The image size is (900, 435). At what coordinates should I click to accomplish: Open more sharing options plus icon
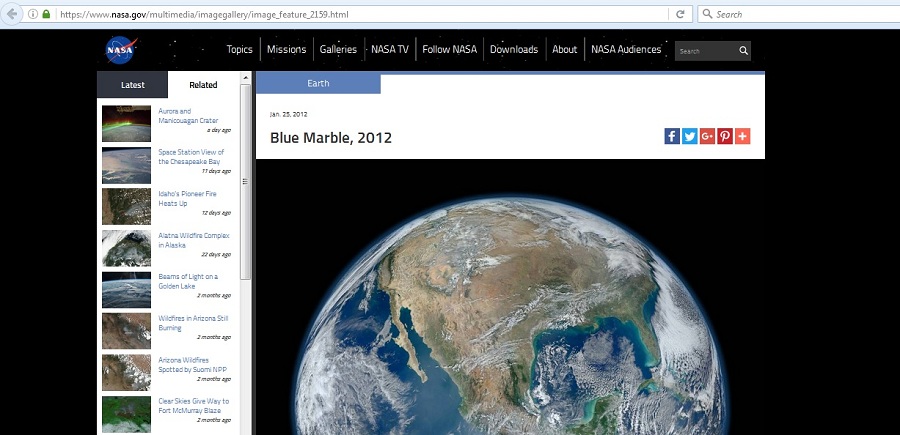click(743, 136)
